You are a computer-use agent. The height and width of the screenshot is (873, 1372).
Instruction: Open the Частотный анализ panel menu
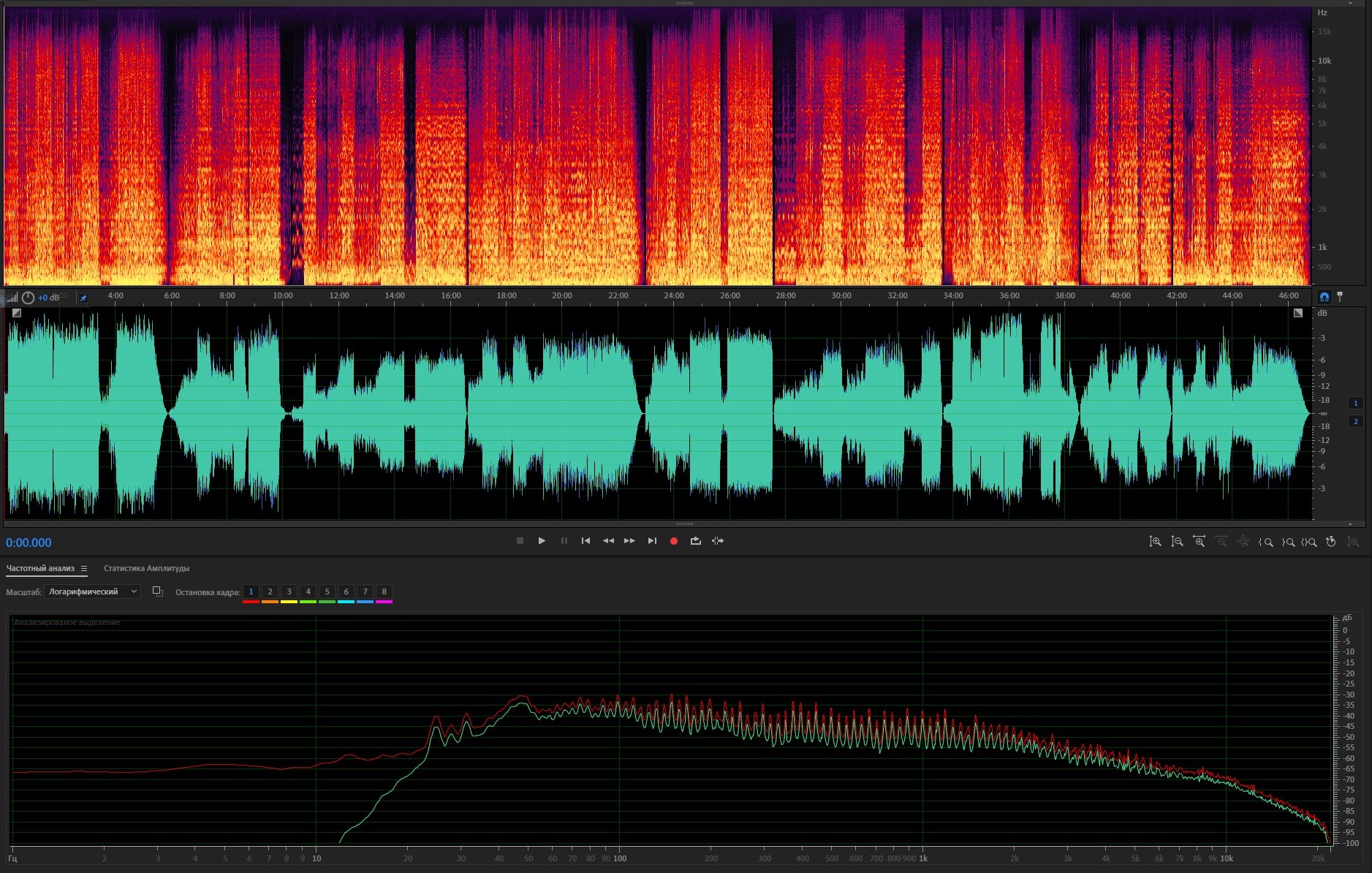[x=84, y=568]
